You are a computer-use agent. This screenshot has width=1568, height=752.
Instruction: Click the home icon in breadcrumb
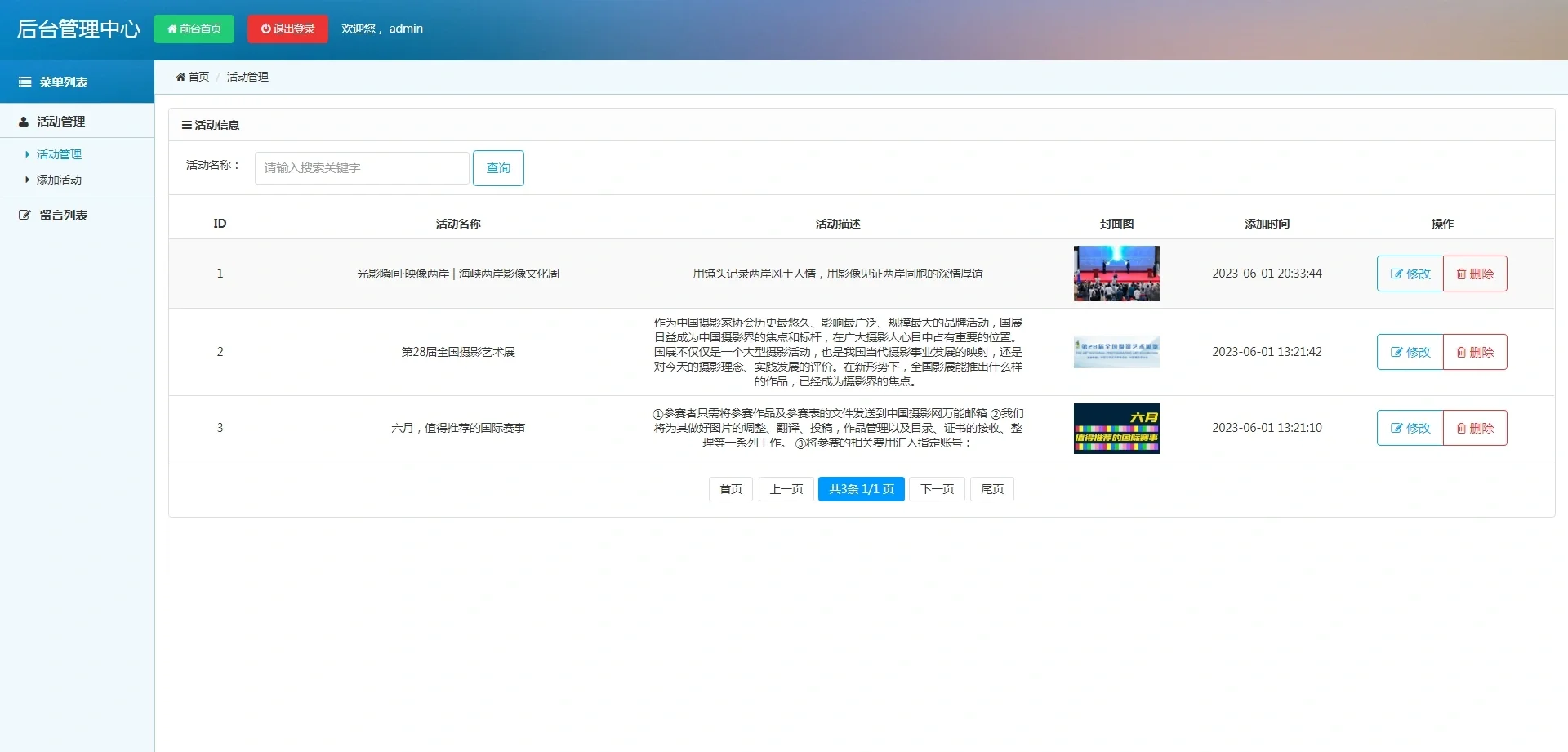pos(181,77)
